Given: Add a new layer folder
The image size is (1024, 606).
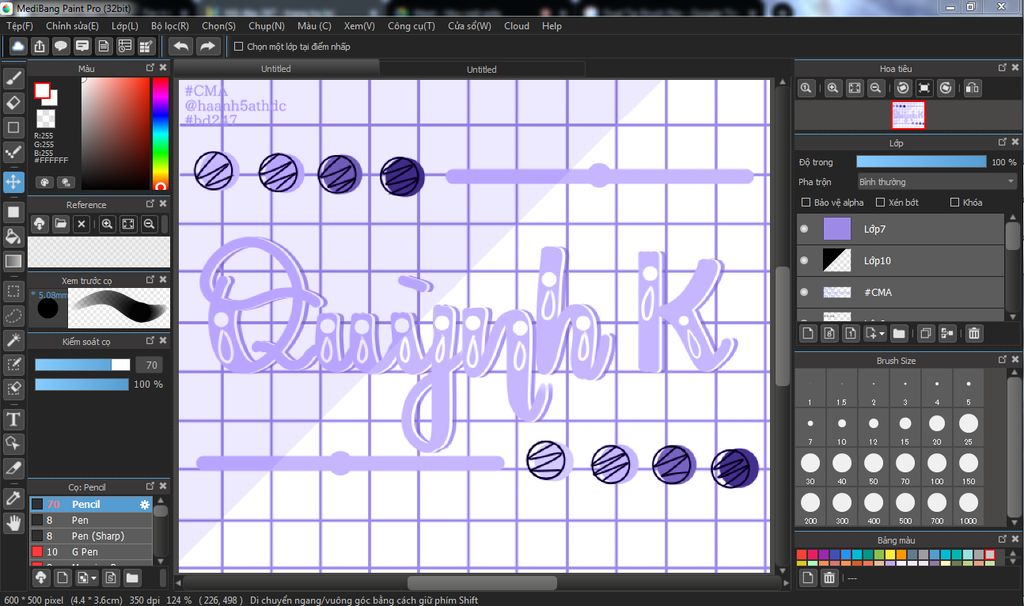Looking at the screenshot, I should [899, 334].
